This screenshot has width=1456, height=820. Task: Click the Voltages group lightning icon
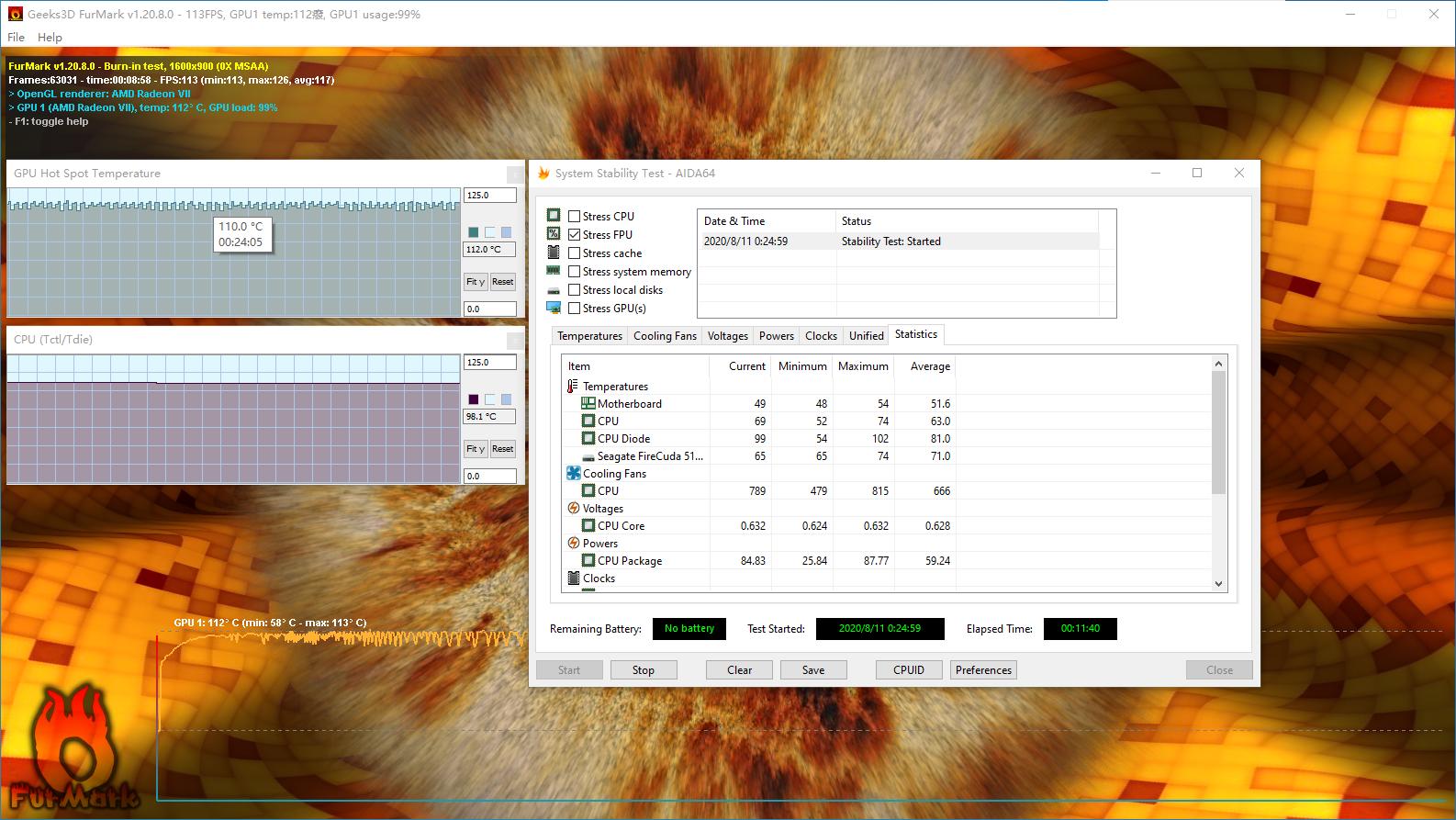click(x=573, y=508)
